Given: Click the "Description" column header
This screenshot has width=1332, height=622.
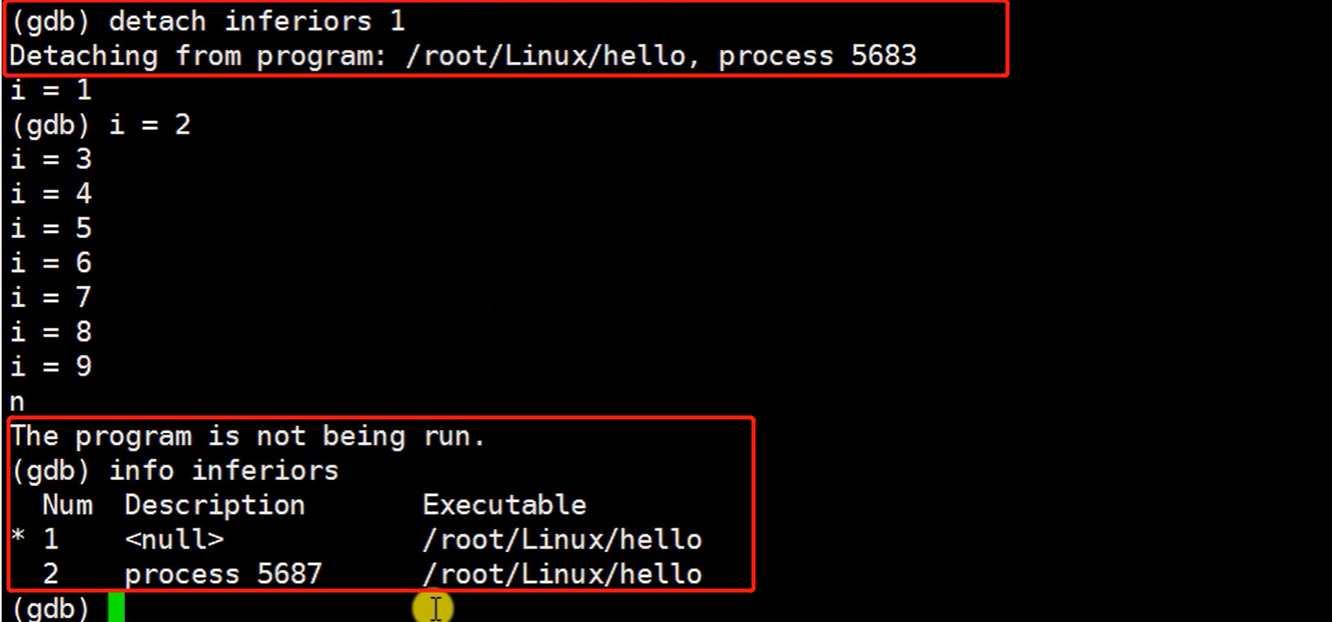Looking at the screenshot, I should tap(215, 505).
